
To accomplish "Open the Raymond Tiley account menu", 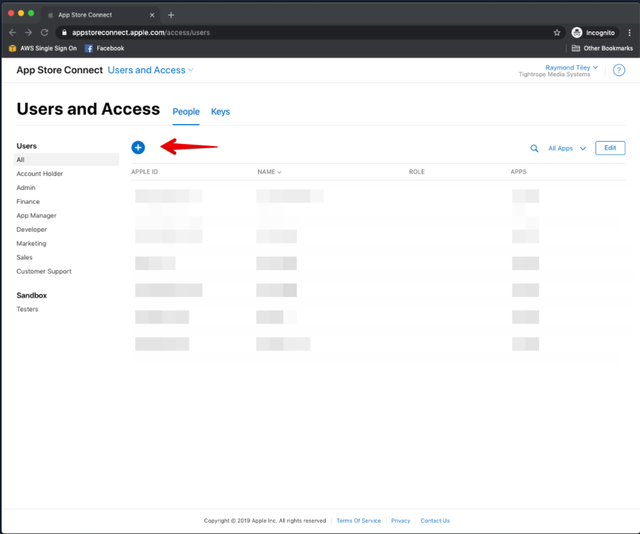I will (571, 67).
